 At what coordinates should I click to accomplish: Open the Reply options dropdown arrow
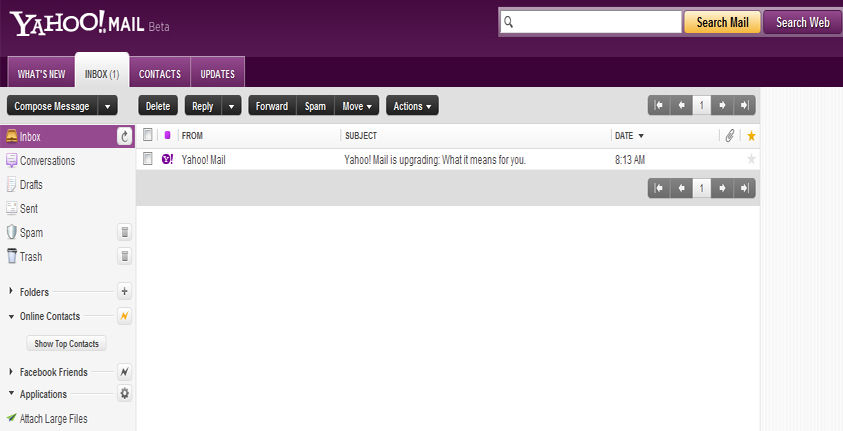pyautogui.click(x=231, y=106)
